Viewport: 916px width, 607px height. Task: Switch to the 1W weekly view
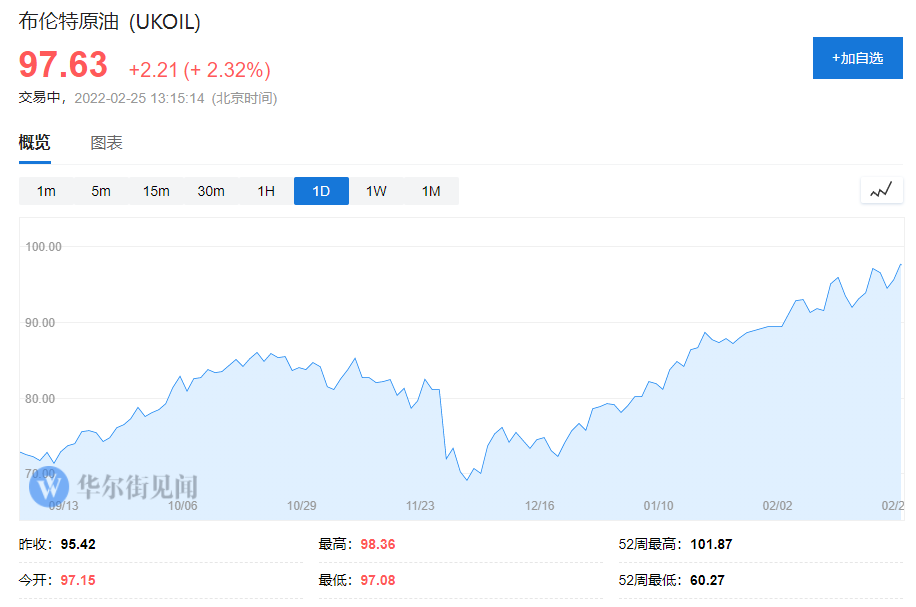coord(376,191)
